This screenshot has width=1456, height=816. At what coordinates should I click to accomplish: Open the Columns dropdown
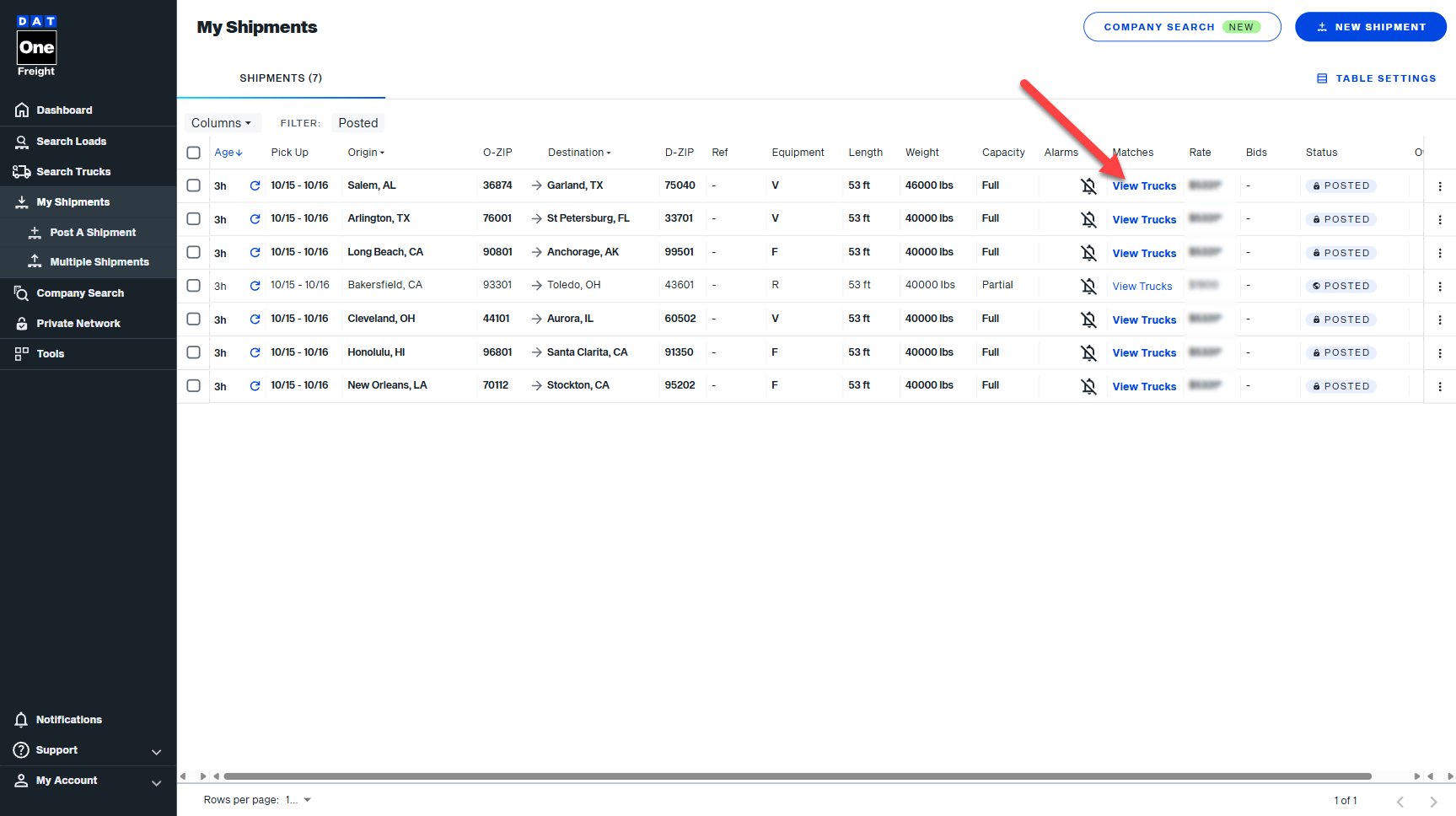point(222,123)
